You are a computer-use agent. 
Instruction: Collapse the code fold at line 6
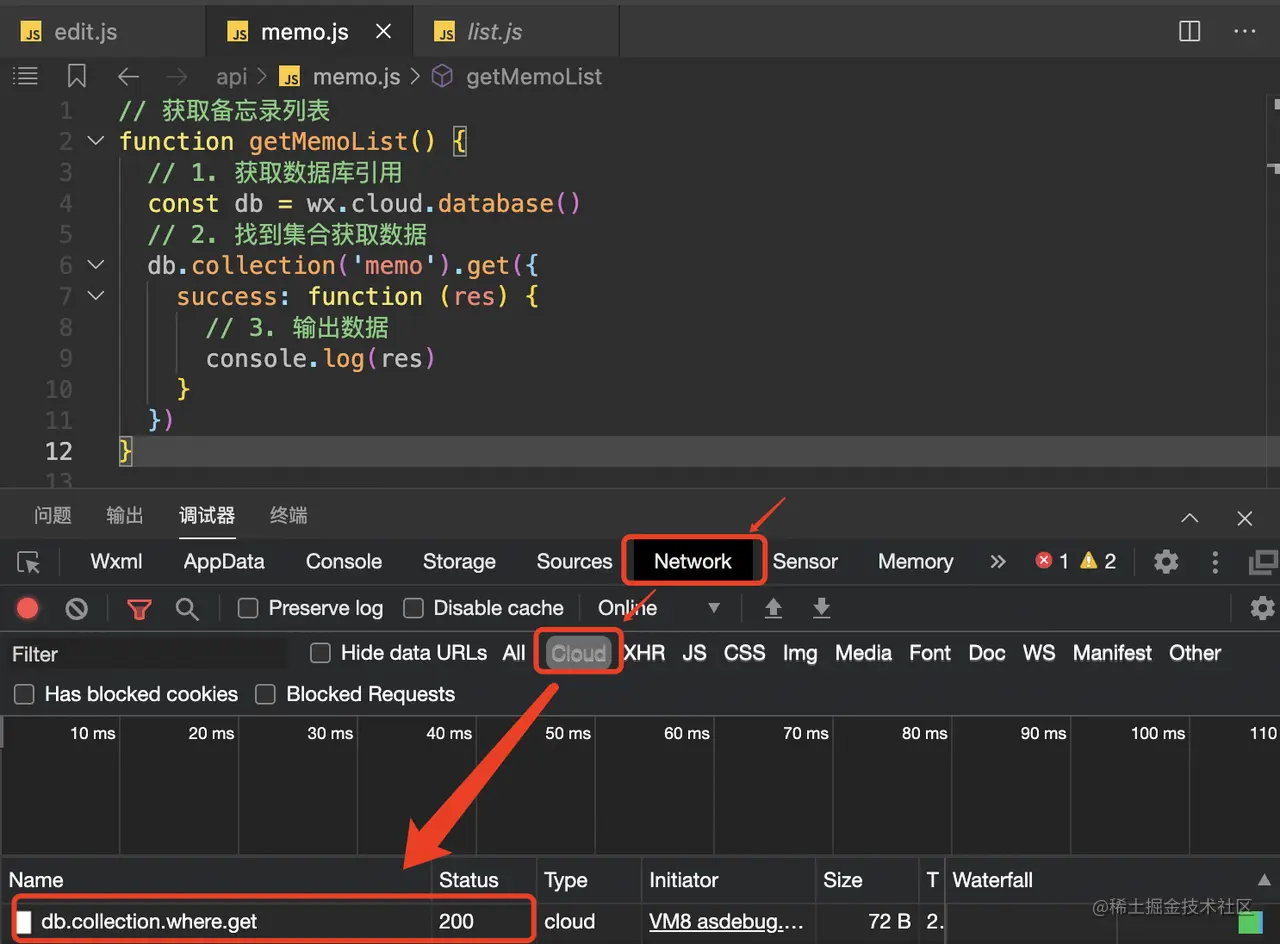click(x=95, y=265)
